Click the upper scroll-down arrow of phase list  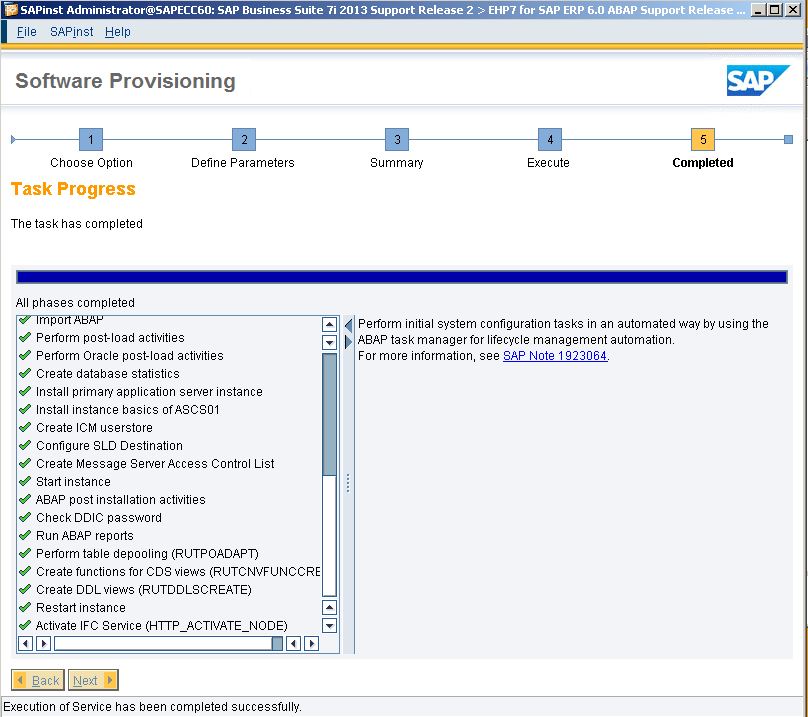pyautogui.click(x=329, y=342)
